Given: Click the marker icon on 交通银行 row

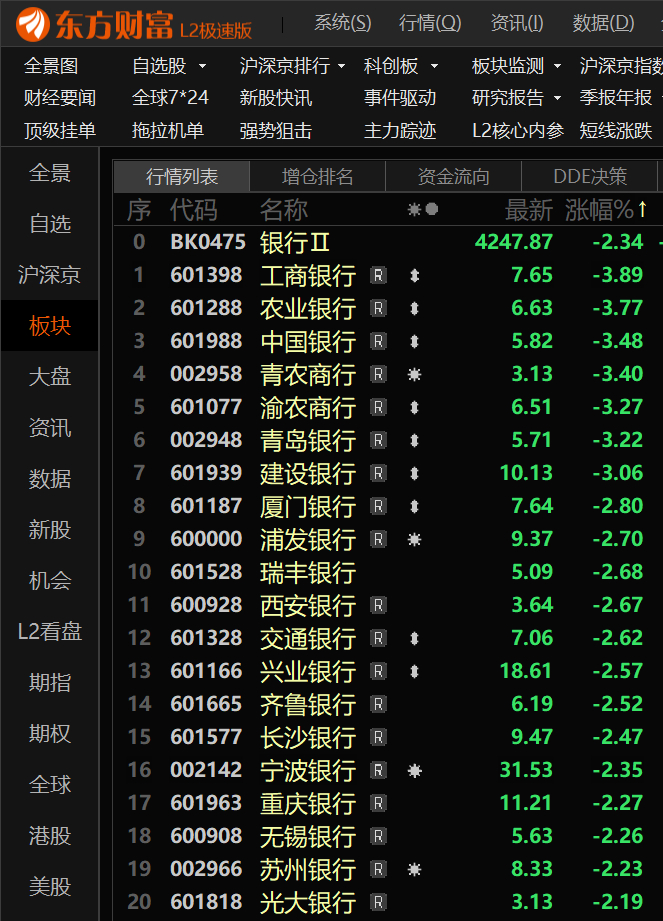Looking at the screenshot, I should tap(415, 638).
